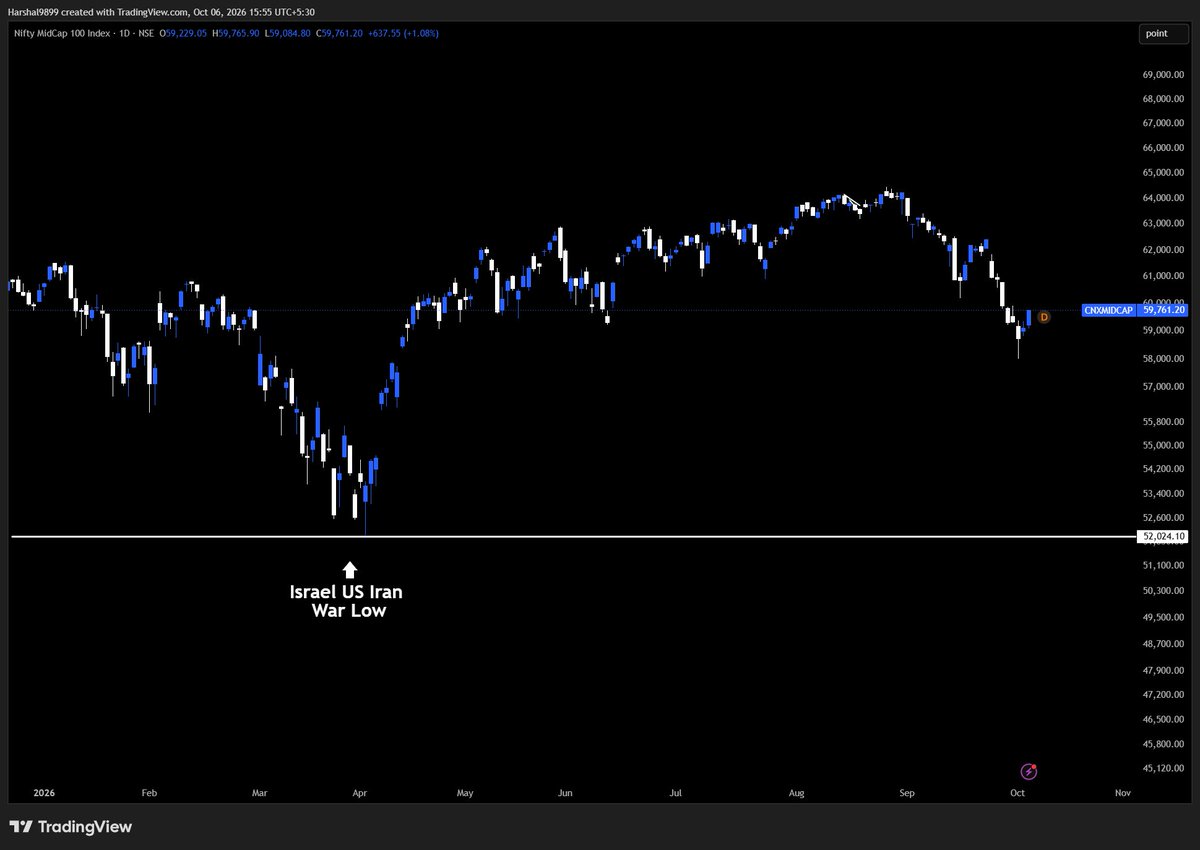Click the 50,300.00 price axis label
The height and width of the screenshot is (850, 1200).
[x=1164, y=591]
